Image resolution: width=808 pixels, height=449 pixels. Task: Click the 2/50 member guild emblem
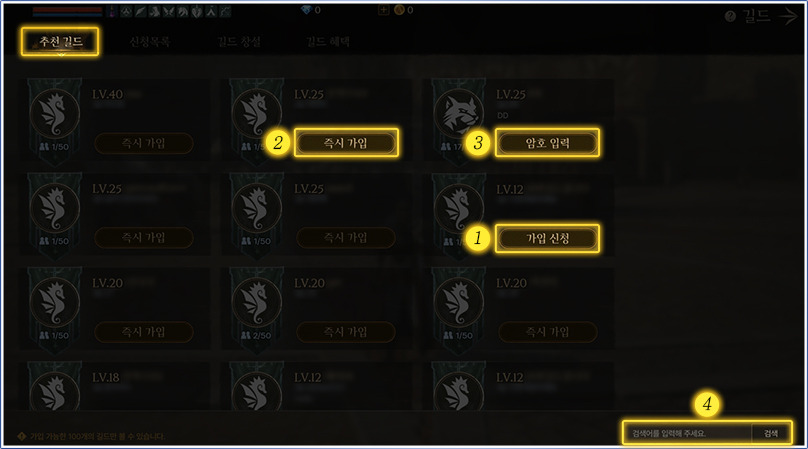pos(257,302)
